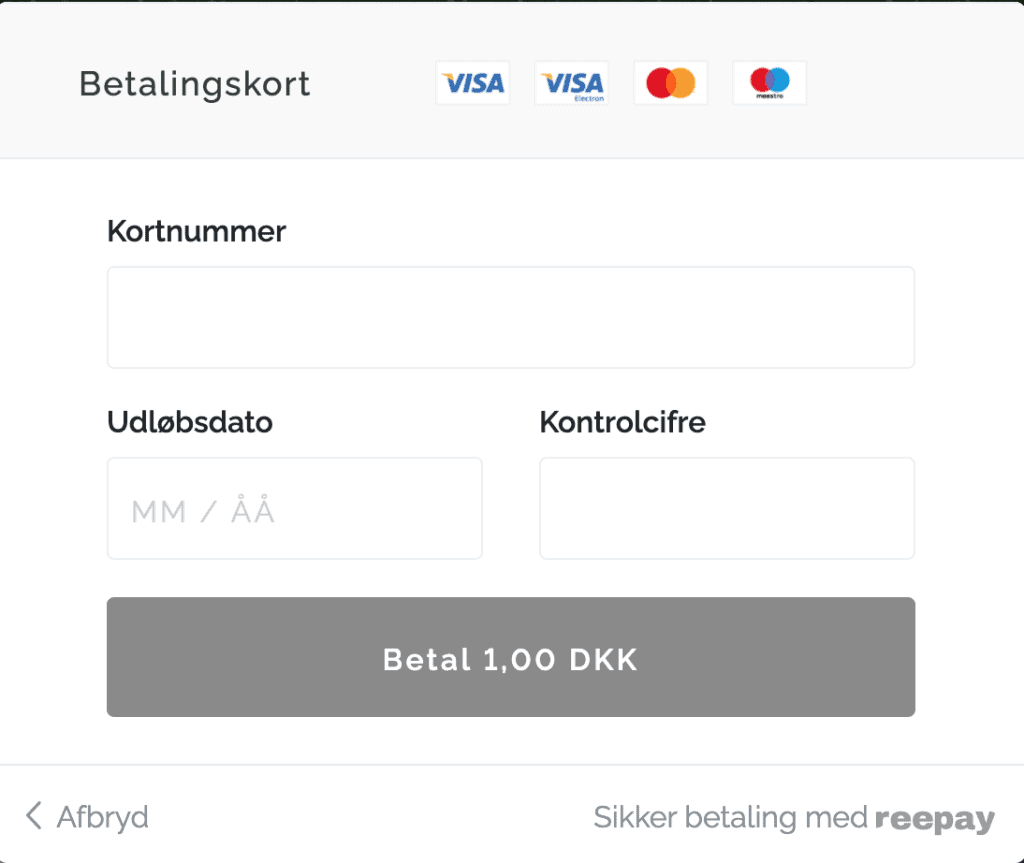Image resolution: width=1024 pixels, height=863 pixels.
Task: Click the Mastercard logo
Action: (671, 83)
